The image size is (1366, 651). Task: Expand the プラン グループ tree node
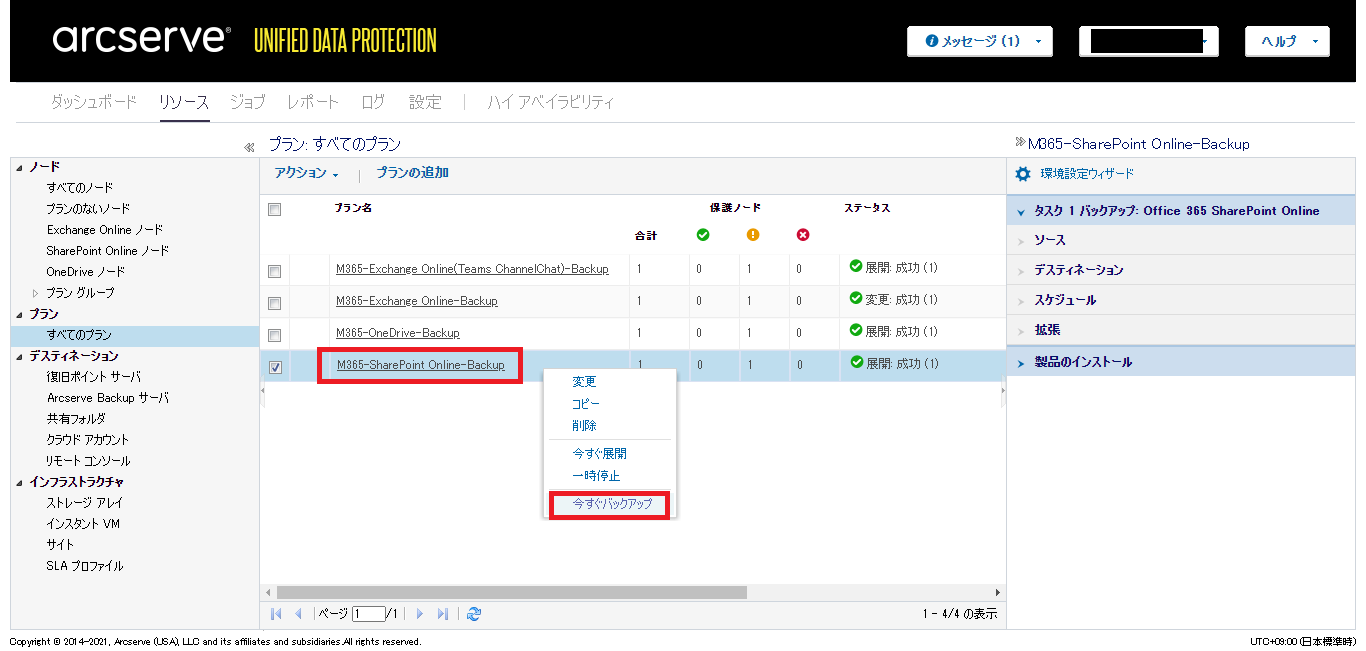pos(36,293)
